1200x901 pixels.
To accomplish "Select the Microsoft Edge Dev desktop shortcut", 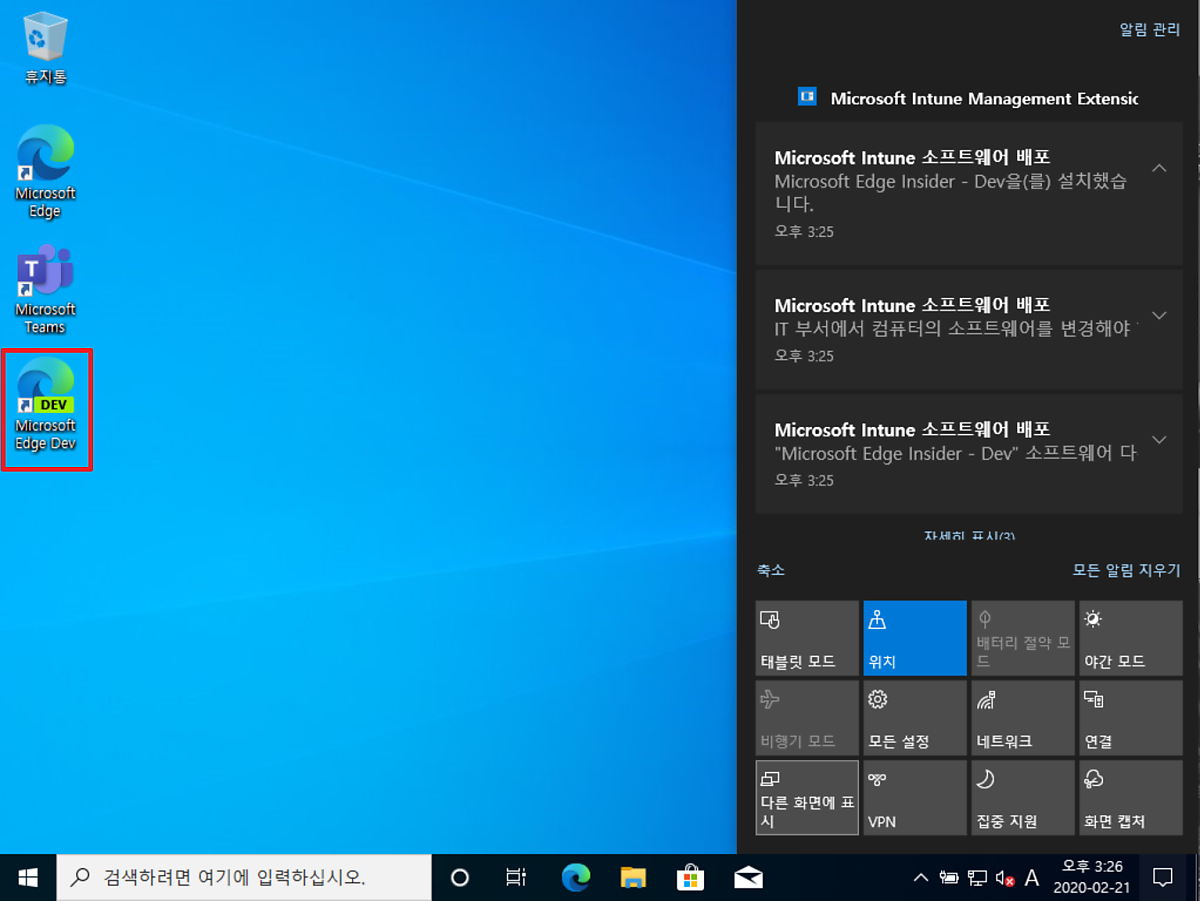I will point(46,405).
